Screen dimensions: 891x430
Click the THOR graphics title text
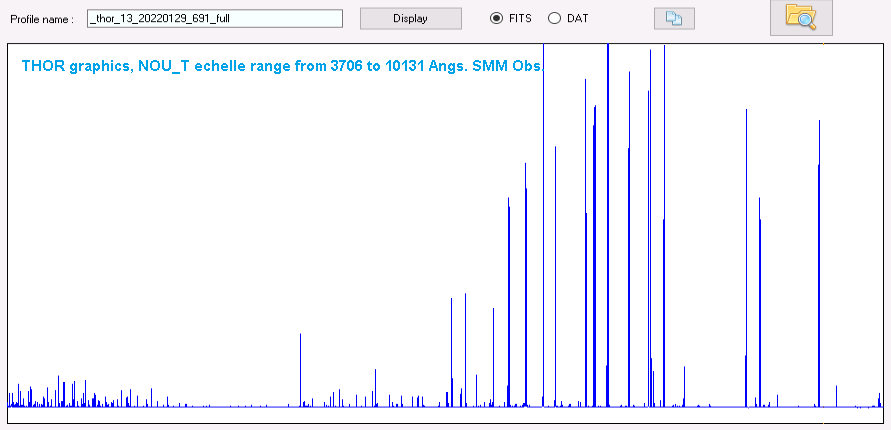[282, 65]
